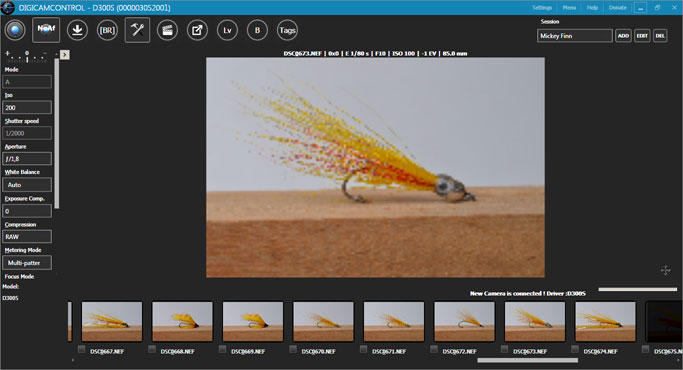Click the NoAf capture button

click(x=46, y=30)
